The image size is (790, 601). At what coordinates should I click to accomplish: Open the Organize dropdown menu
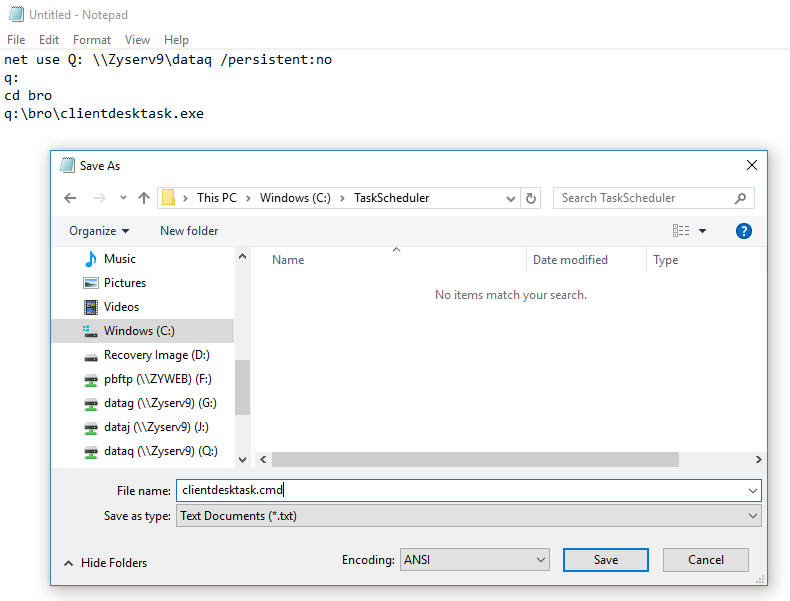coord(99,231)
